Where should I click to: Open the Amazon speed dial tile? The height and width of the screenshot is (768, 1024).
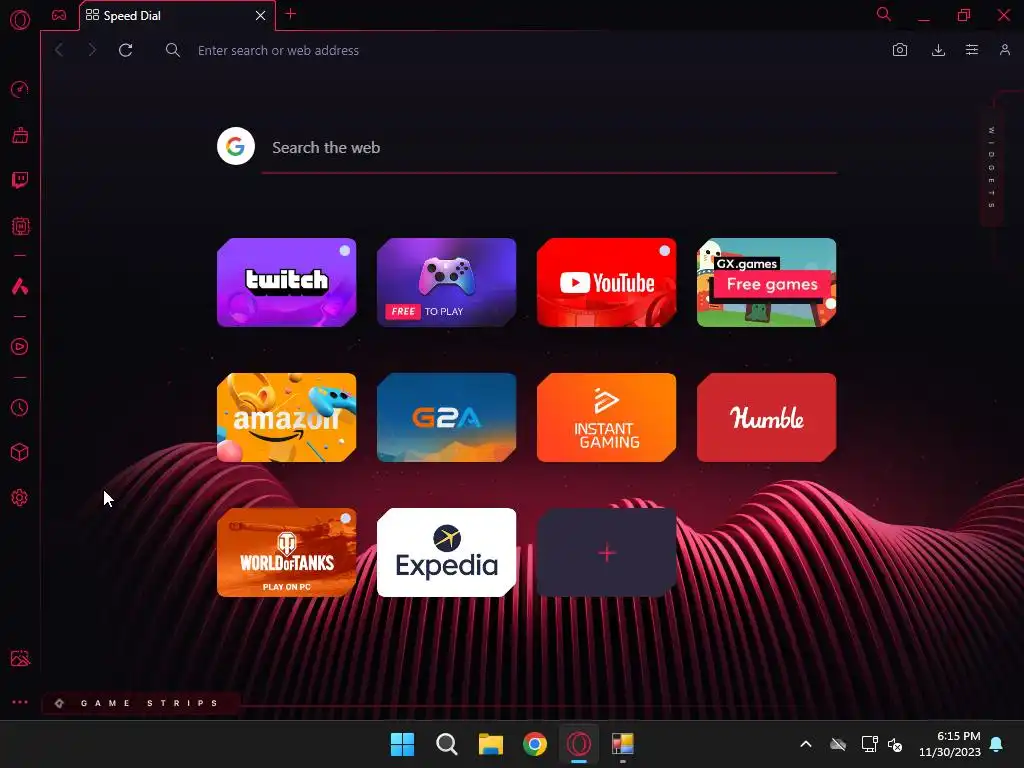(x=287, y=417)
